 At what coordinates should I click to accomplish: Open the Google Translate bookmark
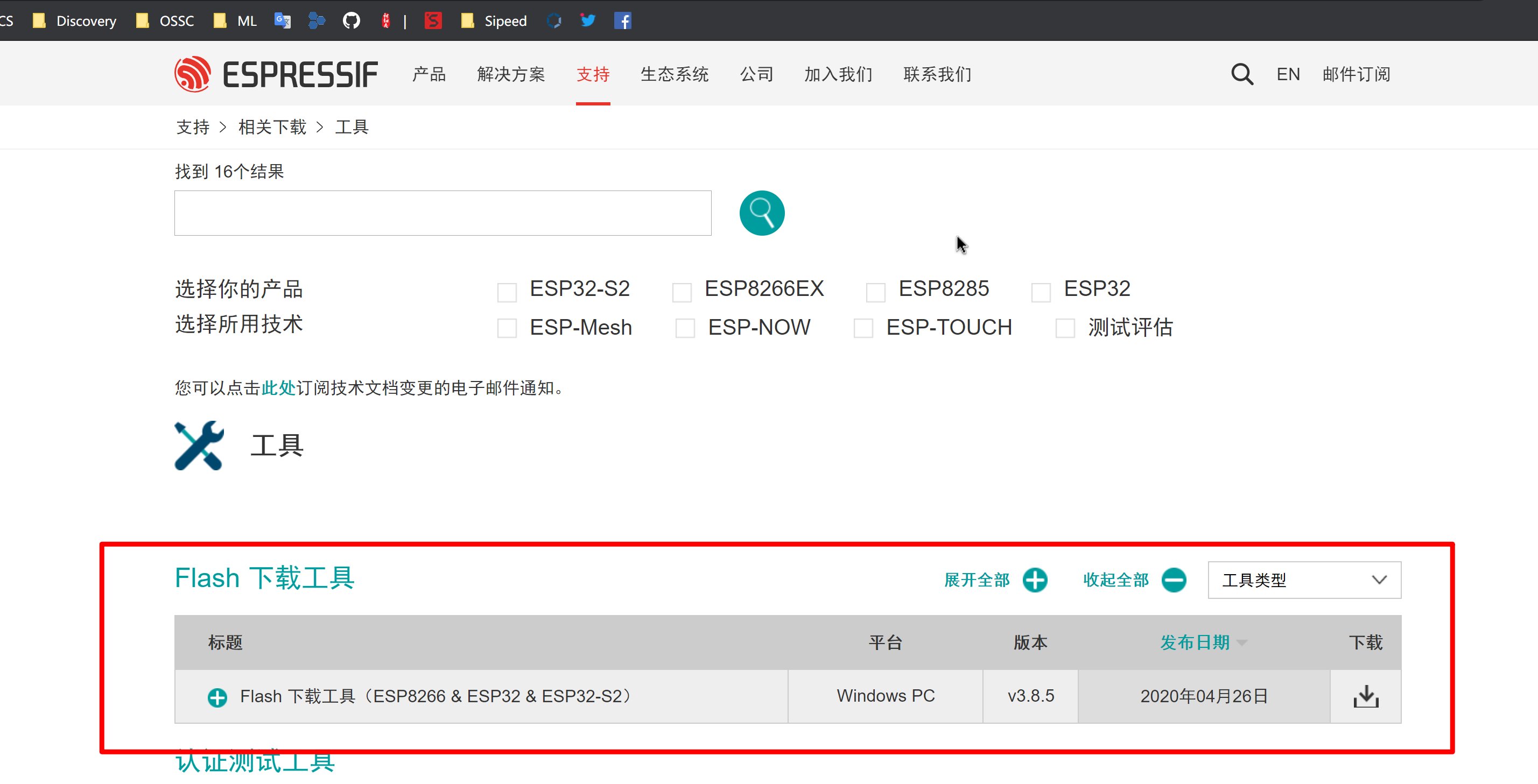pyautogui.click(x=283, y=21)
